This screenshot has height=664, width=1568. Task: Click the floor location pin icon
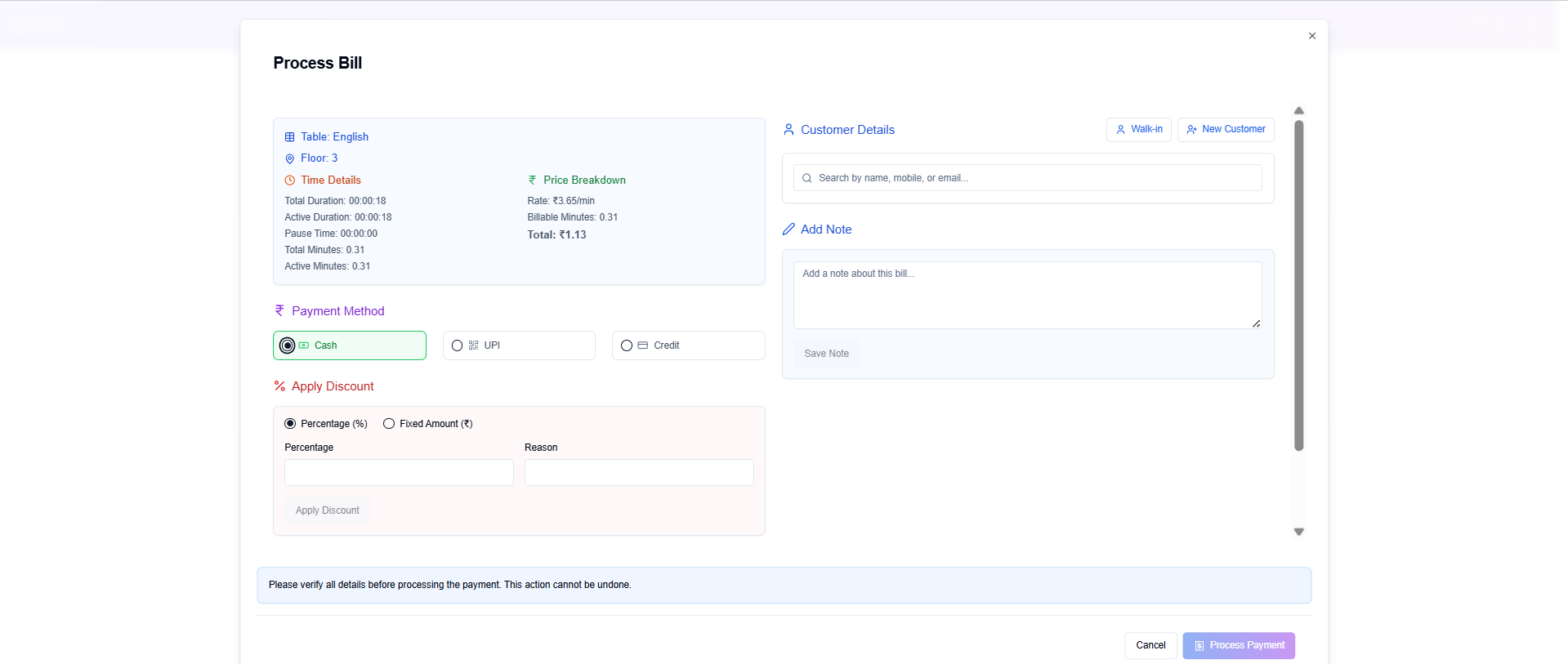click(x=289, y=158)
